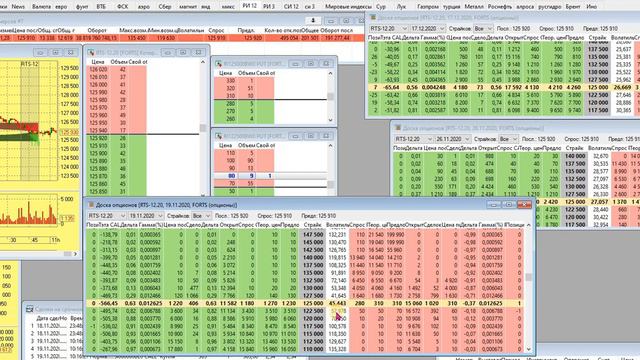The height and width of the screenshot is (360, 640).
Task: Minimize the 19.11.2020 options board window
Action: tap(493, 204)
